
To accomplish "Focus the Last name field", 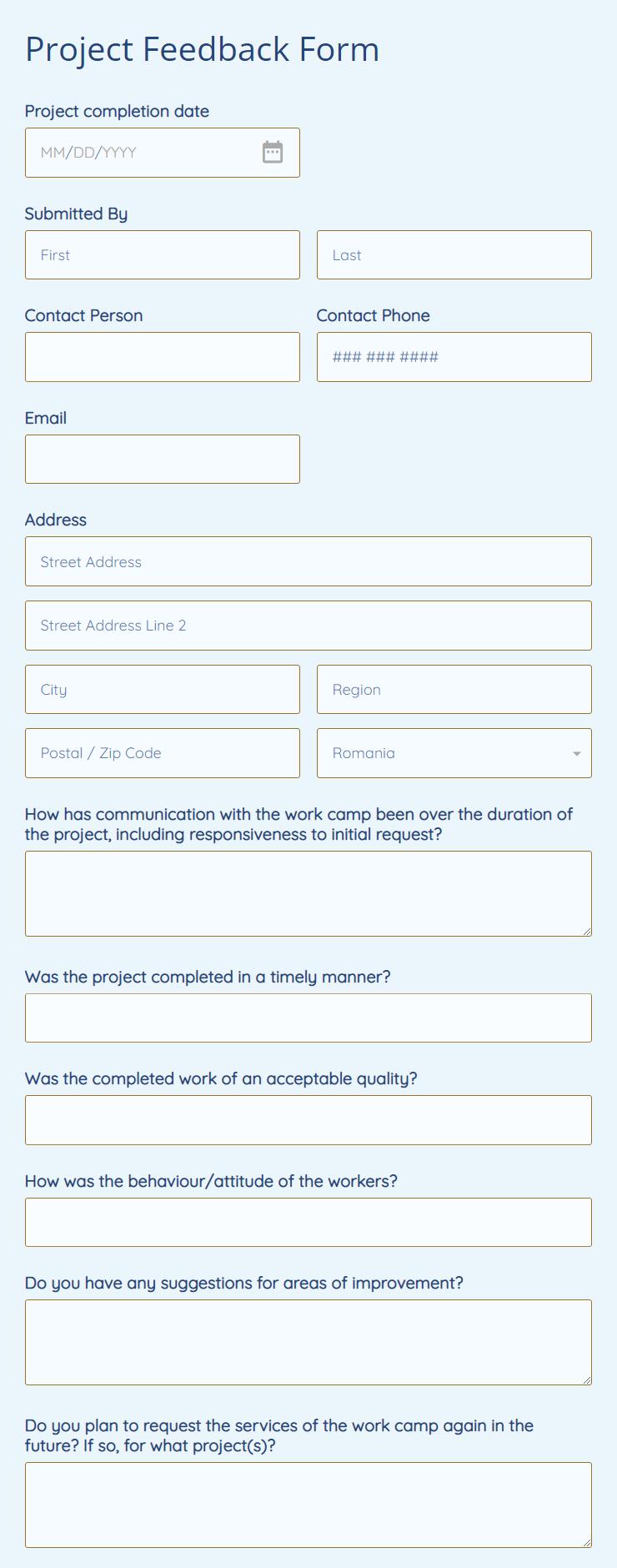I will (x=454, y=255).
